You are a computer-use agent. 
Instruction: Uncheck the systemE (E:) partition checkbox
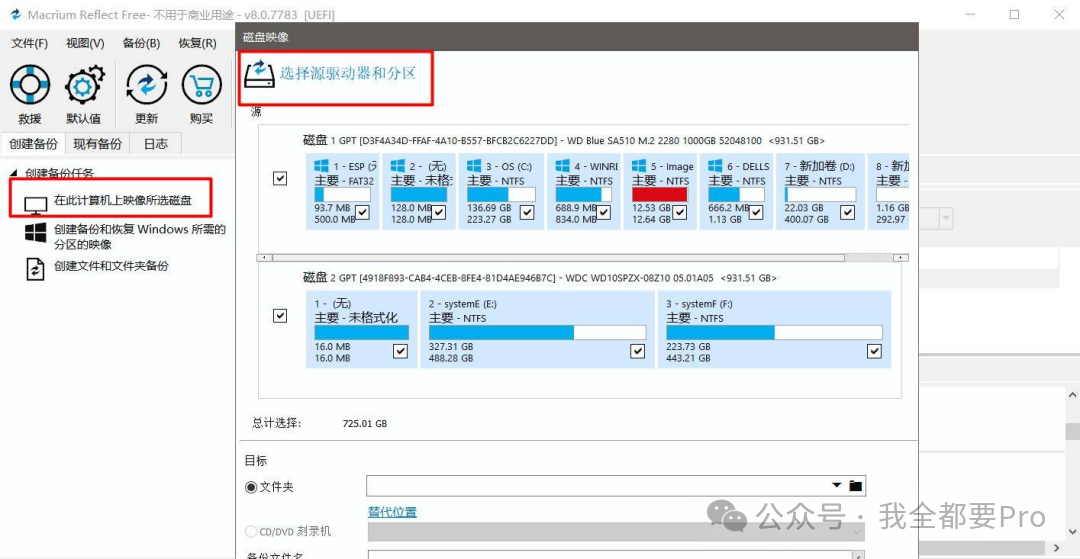click(638, 351)
